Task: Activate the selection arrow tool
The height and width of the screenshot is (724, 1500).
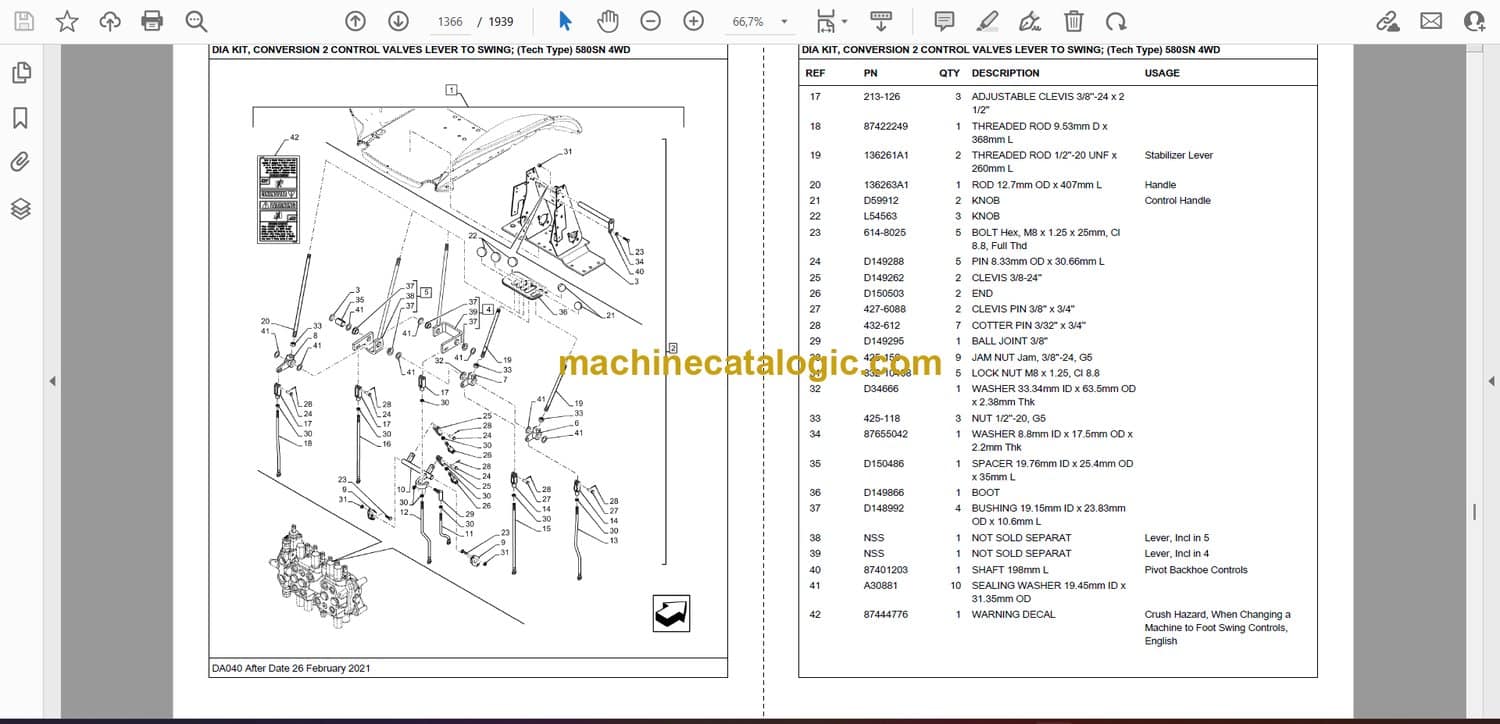Action: point(565,21)
